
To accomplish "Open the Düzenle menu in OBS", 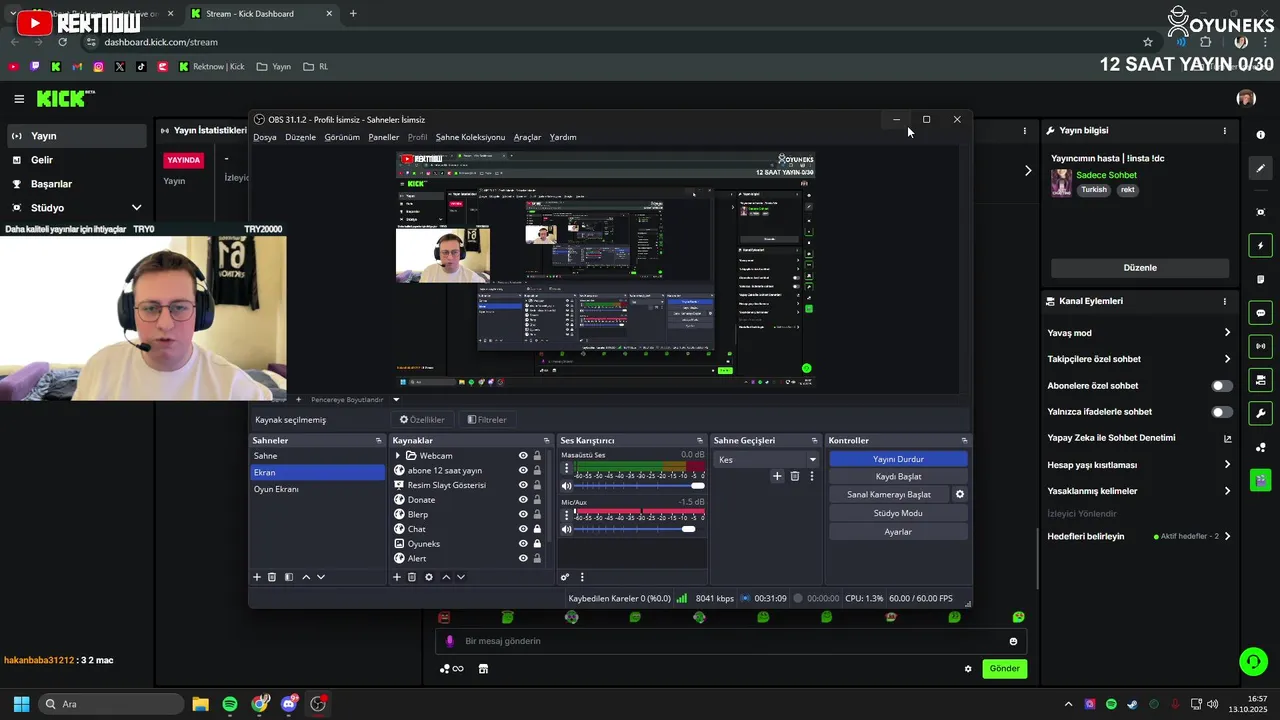I will [x=300, y=137].
